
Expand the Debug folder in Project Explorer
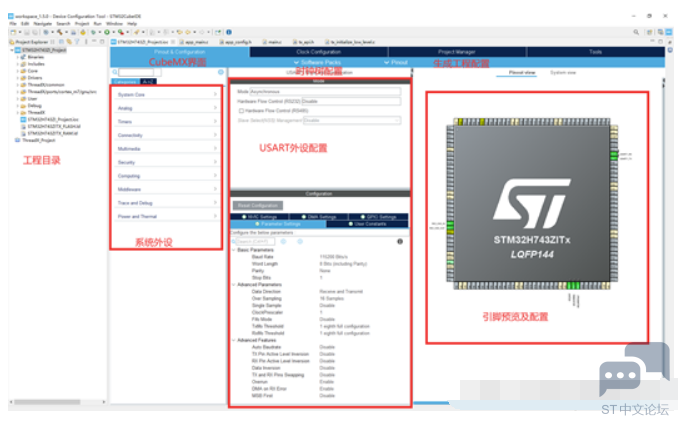coord(18,105)
